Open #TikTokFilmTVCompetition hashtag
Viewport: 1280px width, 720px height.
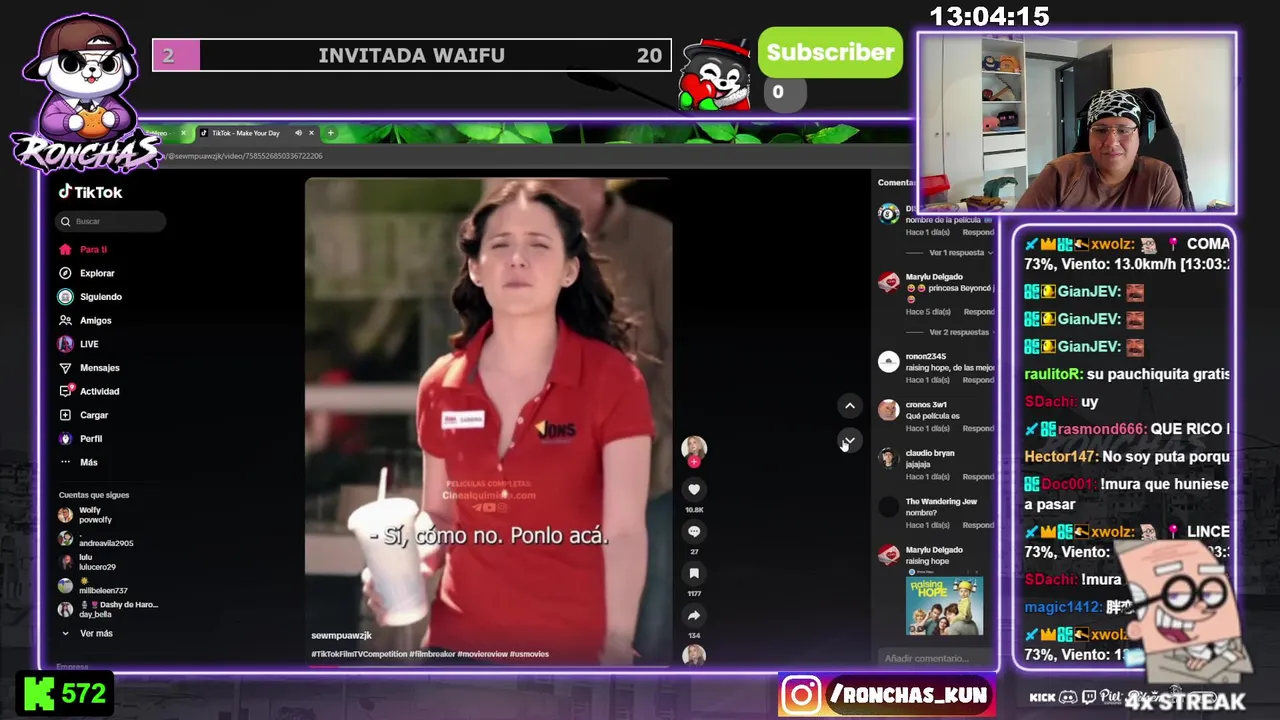coord(358,654)
